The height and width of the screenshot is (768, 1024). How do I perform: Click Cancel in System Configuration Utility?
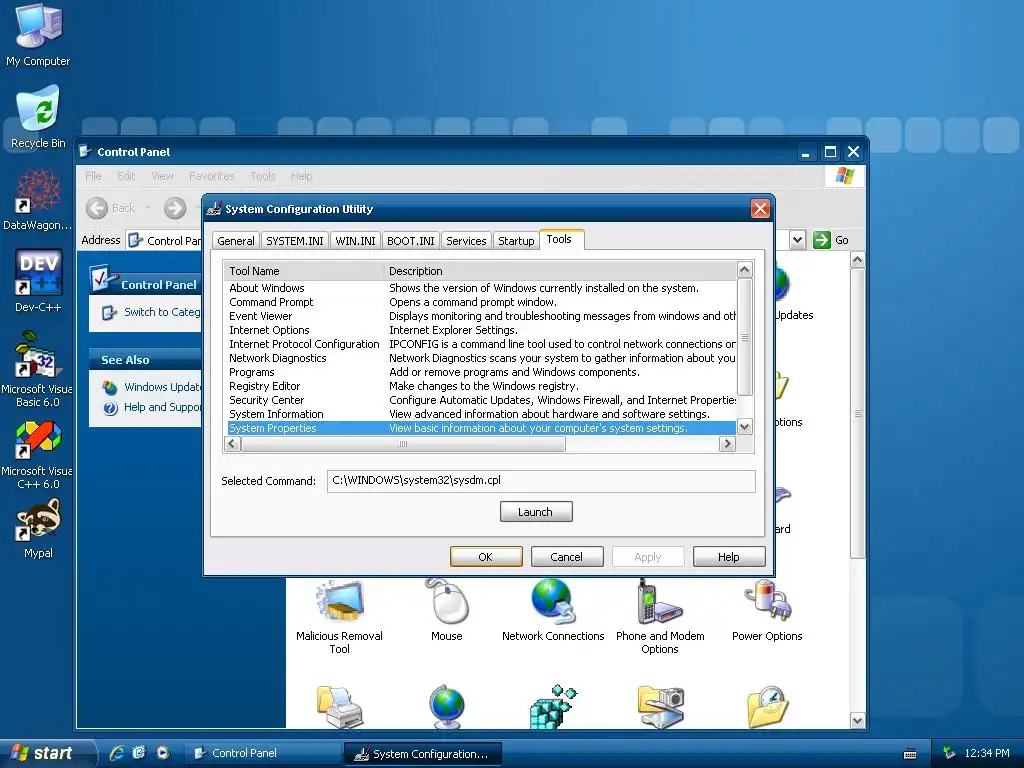click(x=567, y=557)
